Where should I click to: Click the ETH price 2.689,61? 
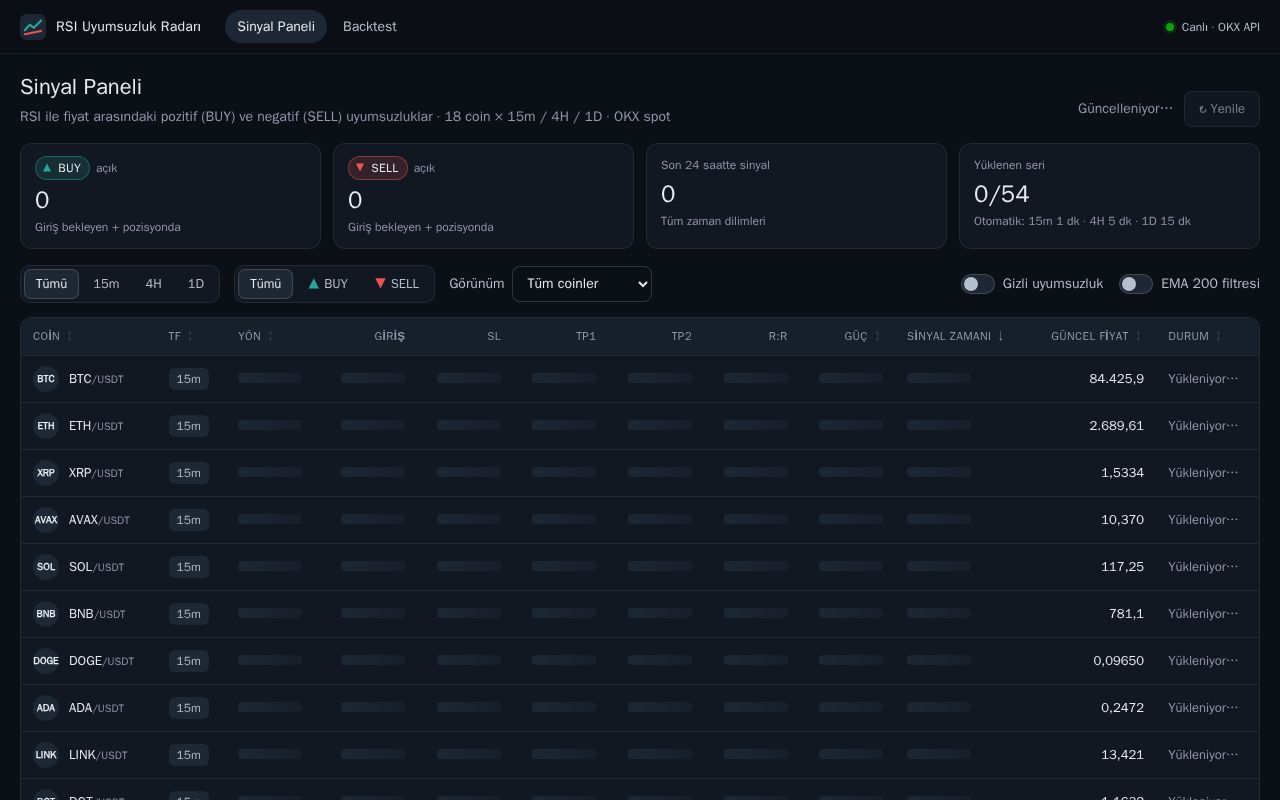[x=1116, y=426]
